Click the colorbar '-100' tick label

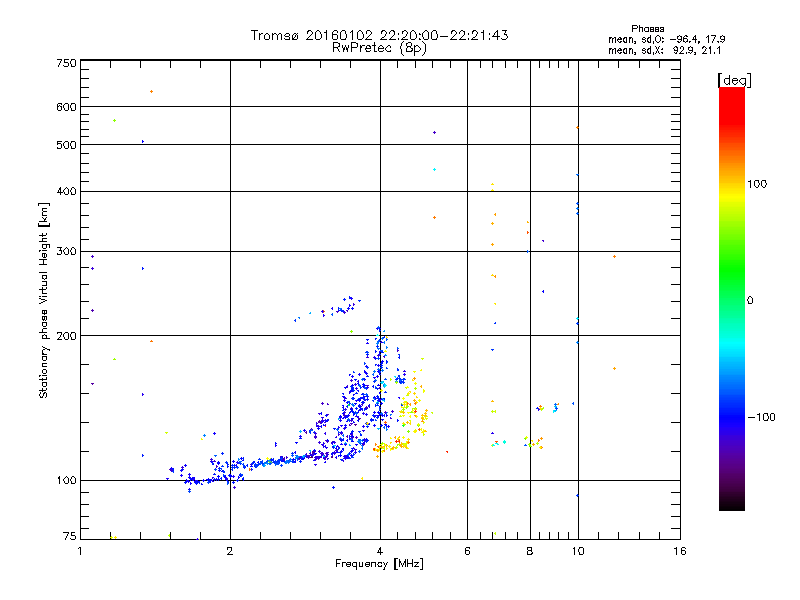click(761, 417)
